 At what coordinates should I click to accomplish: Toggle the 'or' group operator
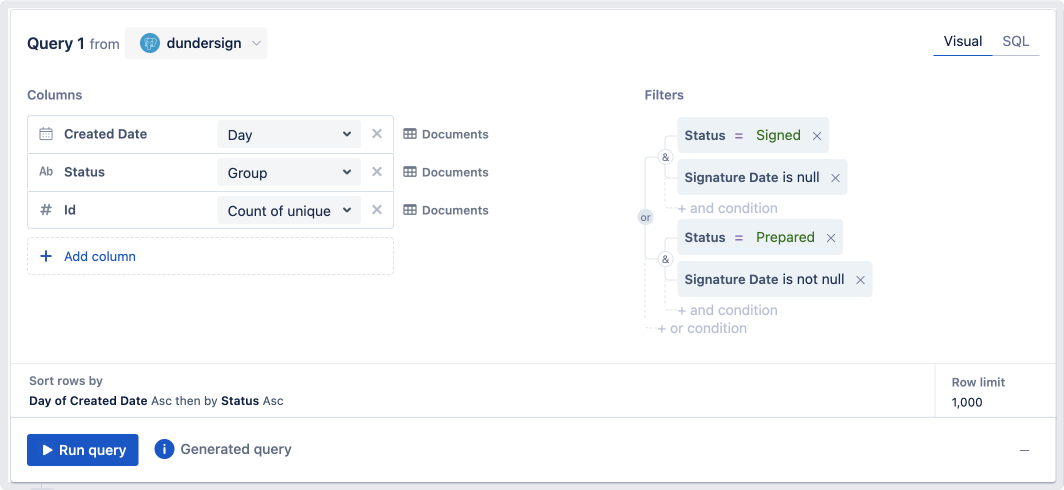(x=645, y=217)
